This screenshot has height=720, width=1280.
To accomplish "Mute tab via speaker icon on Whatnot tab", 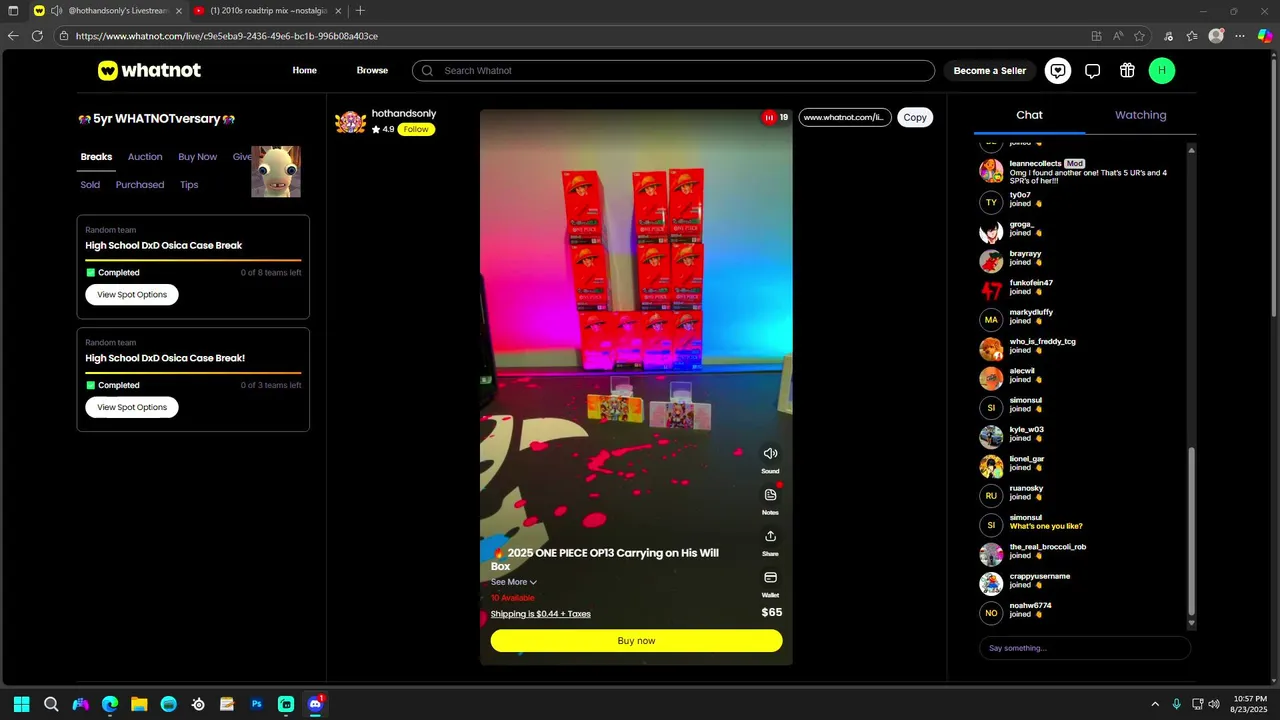I will (x=57, y=11).
